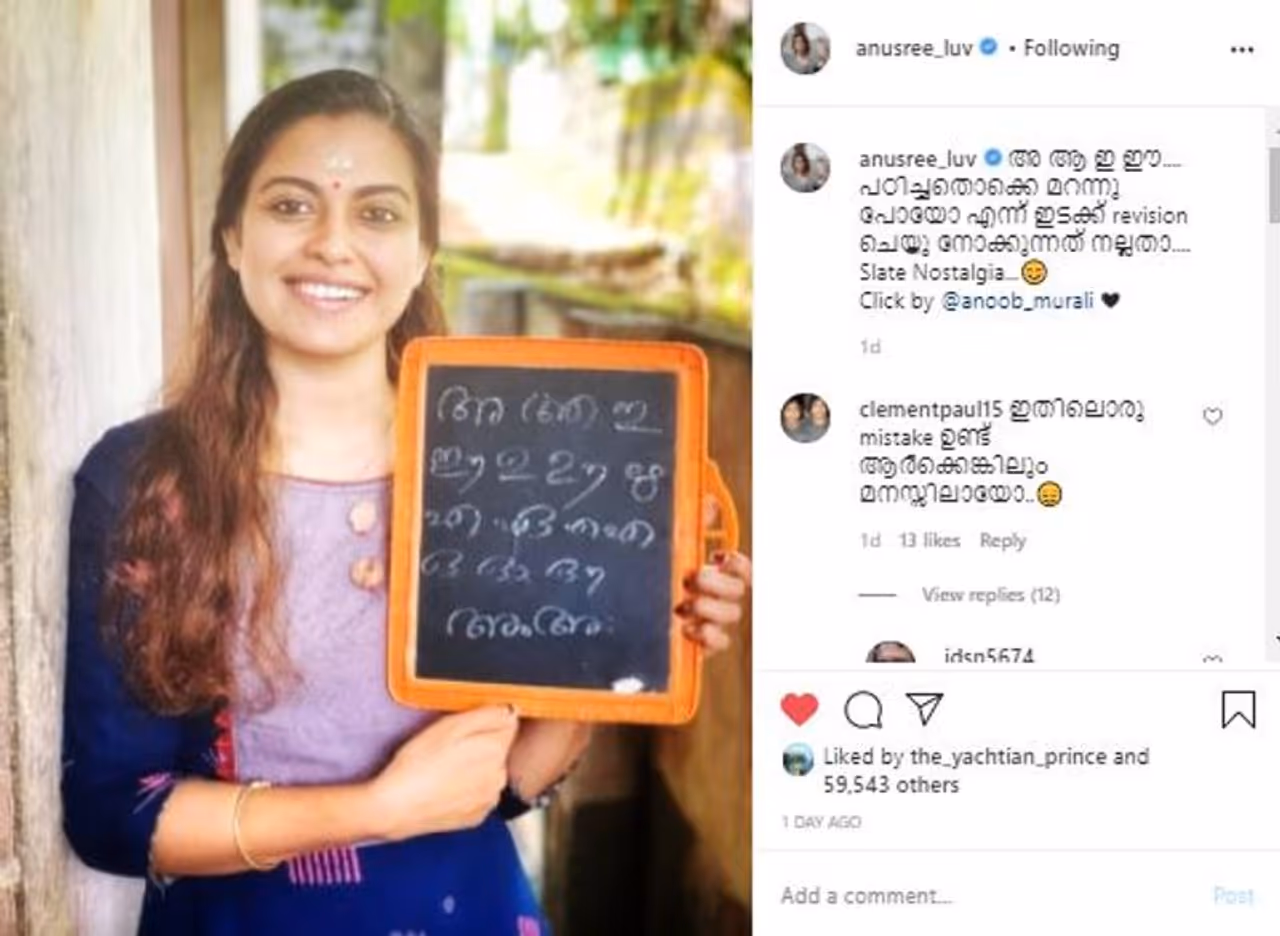The image size is (1280, 936).
Task: Click the Following button in header
Action: [1071, 48]
